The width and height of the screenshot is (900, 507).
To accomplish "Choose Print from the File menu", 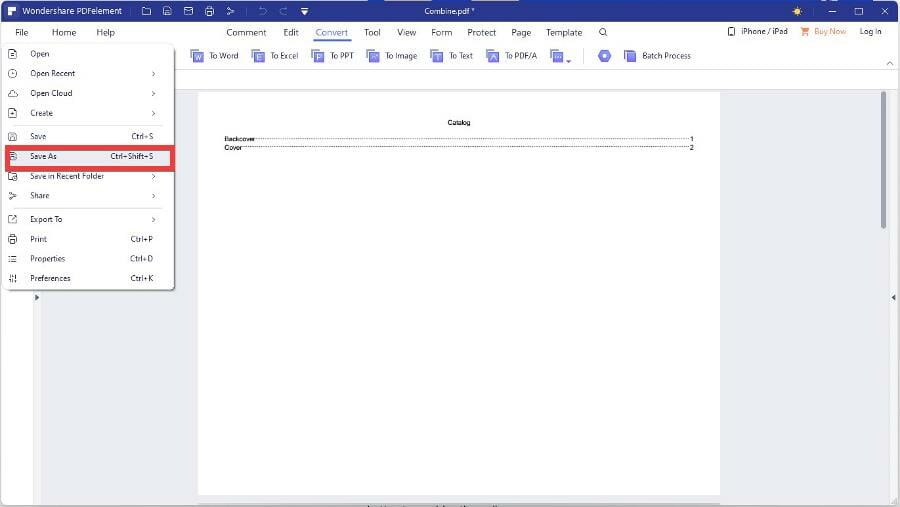I will point(88,239).
